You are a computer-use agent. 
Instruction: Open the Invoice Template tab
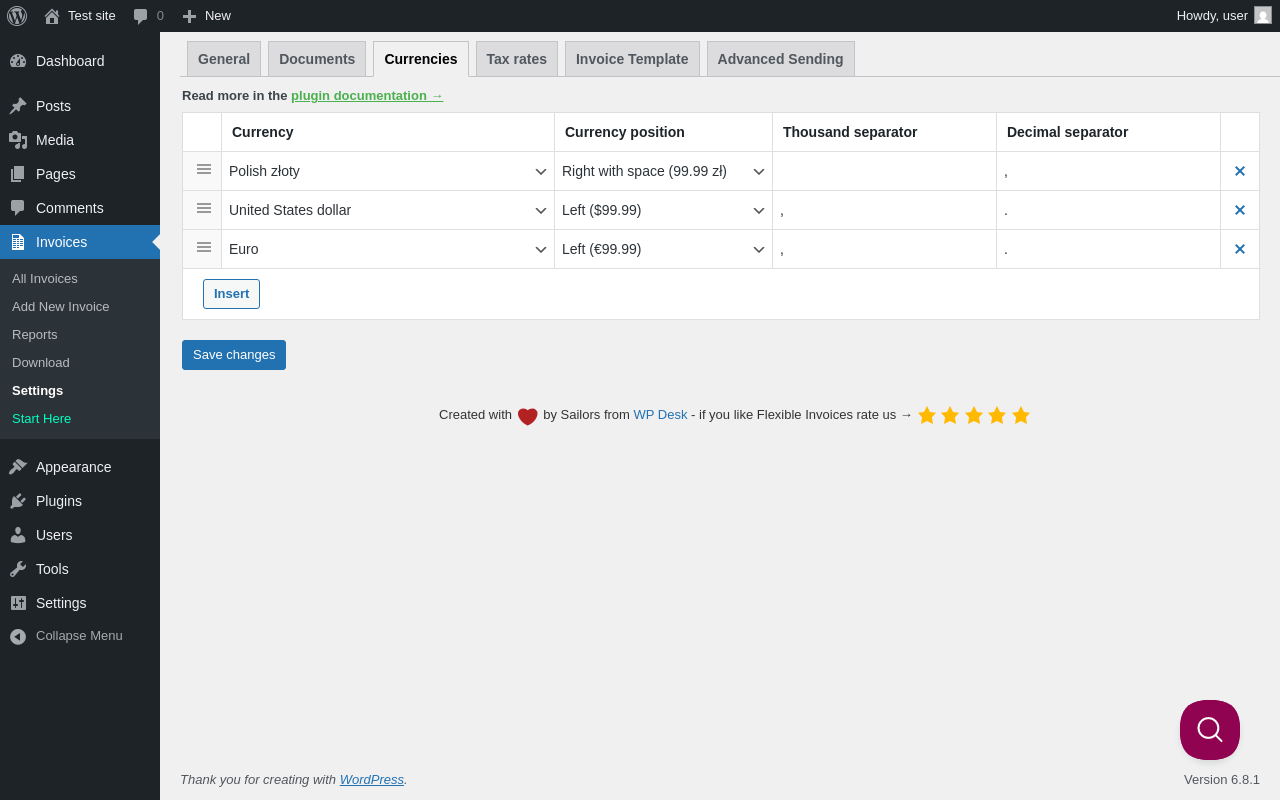pyautogui.click(x=632, y=59)
